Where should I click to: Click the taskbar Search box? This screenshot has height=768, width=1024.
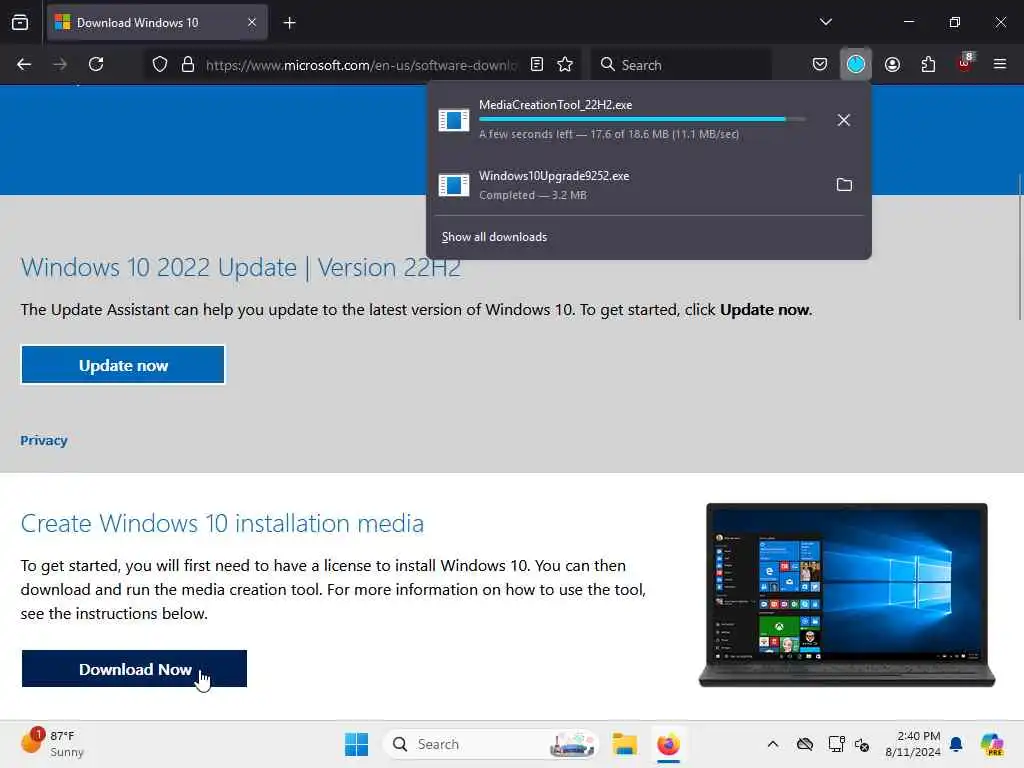491,744
